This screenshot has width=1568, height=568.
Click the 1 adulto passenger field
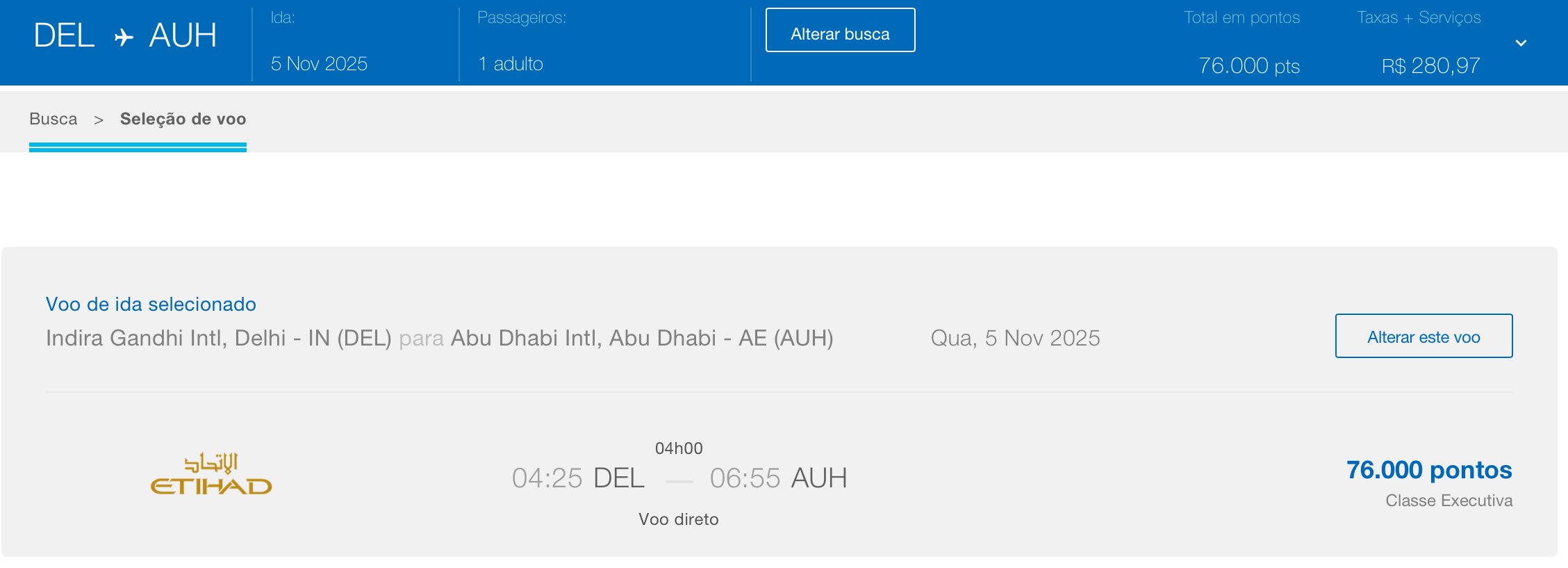[x=511, y=64]
